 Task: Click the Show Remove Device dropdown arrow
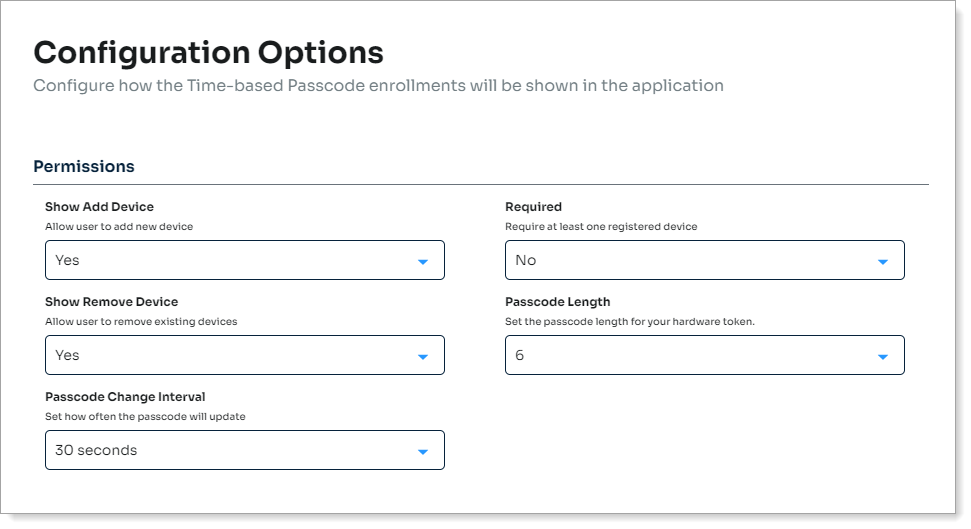coord(423,357)
